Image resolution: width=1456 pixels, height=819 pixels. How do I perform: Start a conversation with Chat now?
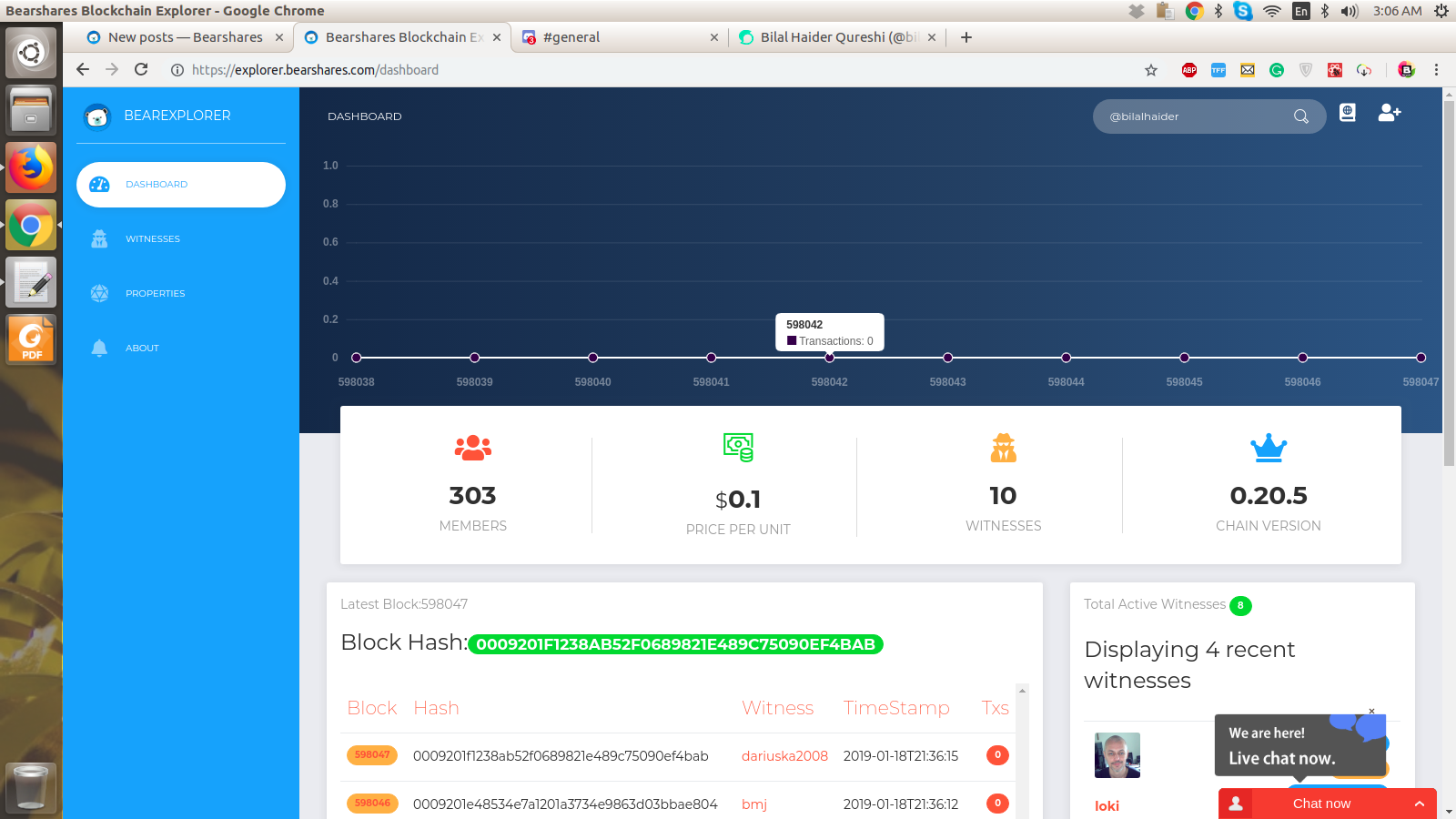[x=1321, y=804]
